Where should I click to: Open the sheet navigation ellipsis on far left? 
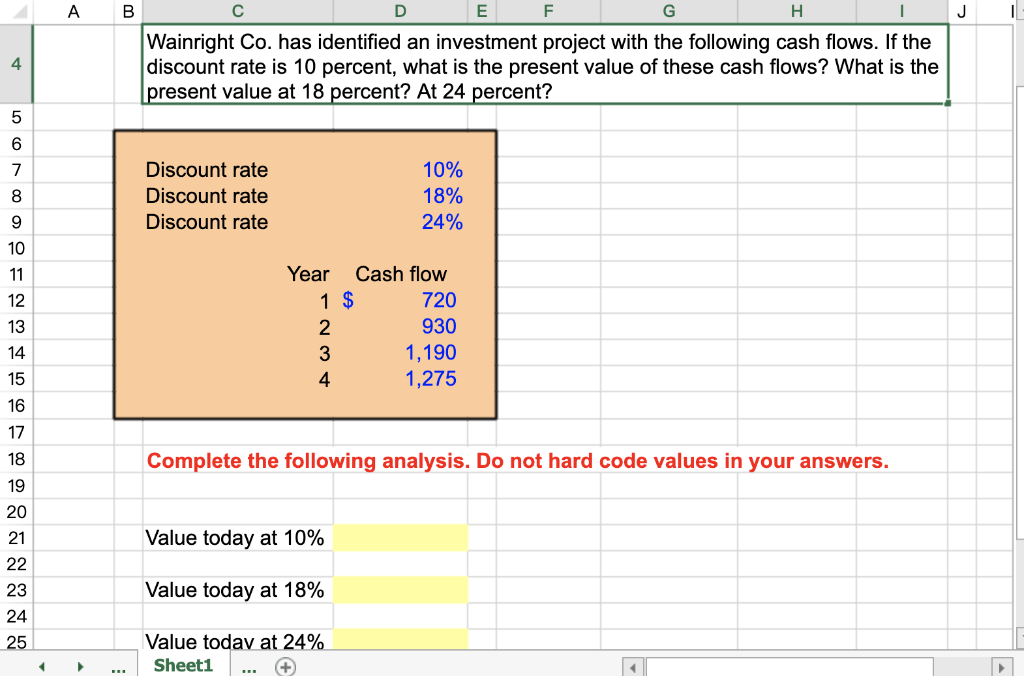tap(117, 666)
